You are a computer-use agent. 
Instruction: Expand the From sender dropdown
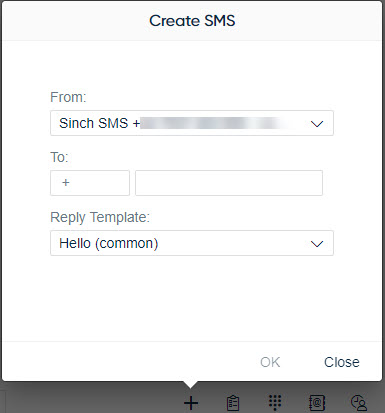coord(192,123)
